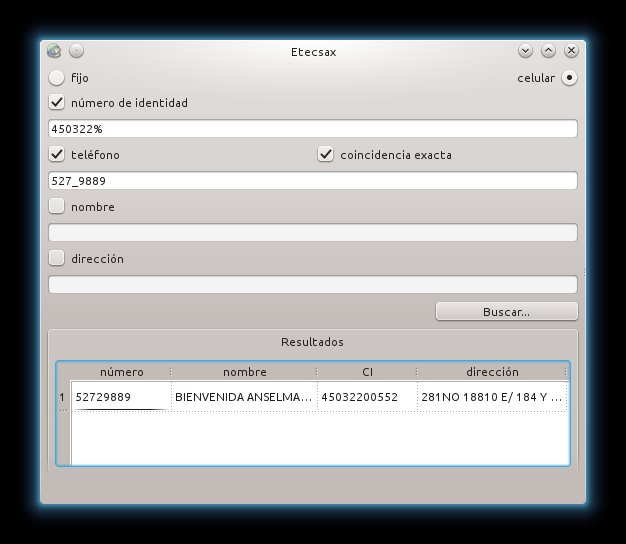This screenshot has width=626, height=544.
Task: Click the dirección column header
Action: pos(491,372)
